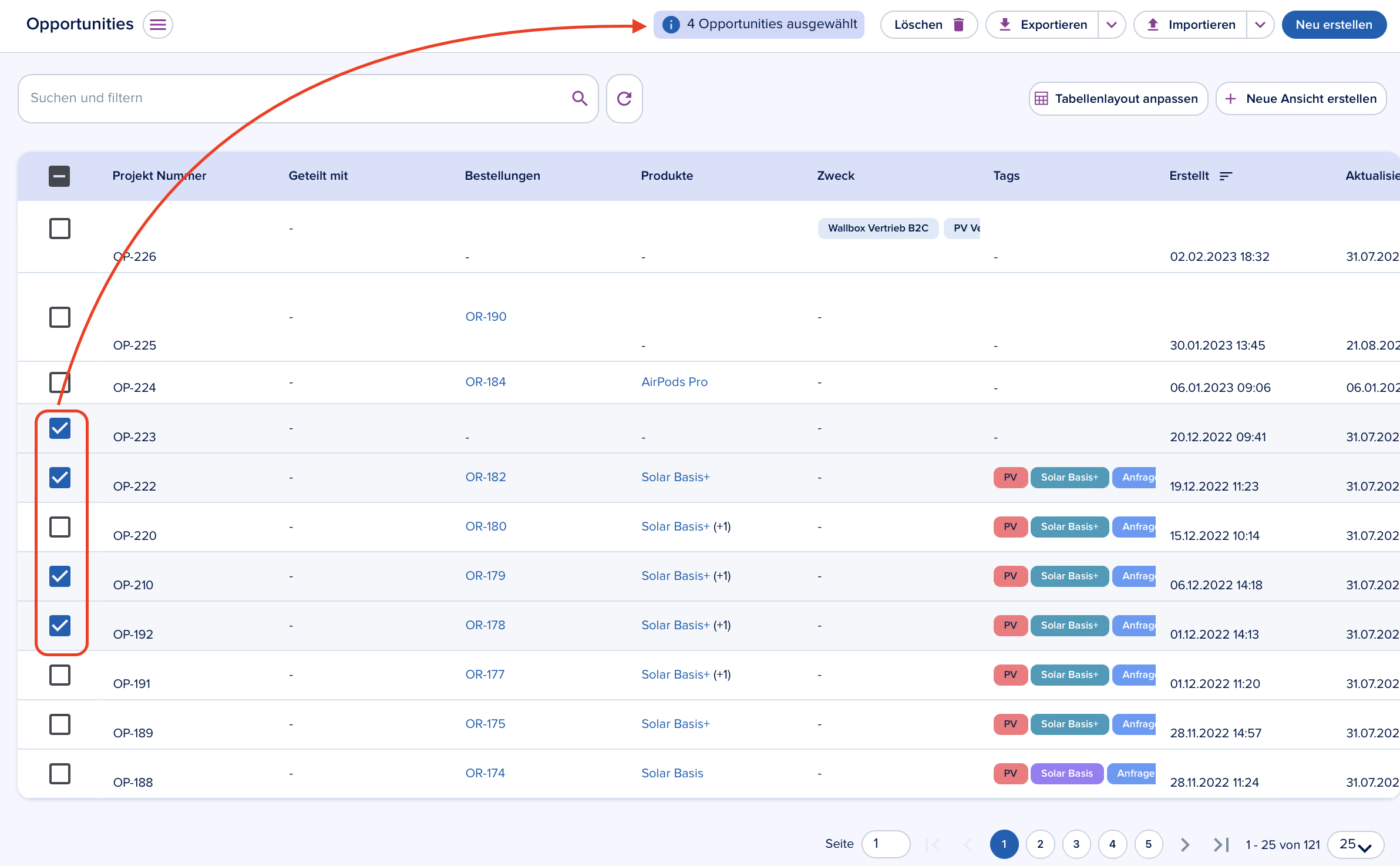Click the Importieren button

pyautogui.click(x=1190, y=25)
